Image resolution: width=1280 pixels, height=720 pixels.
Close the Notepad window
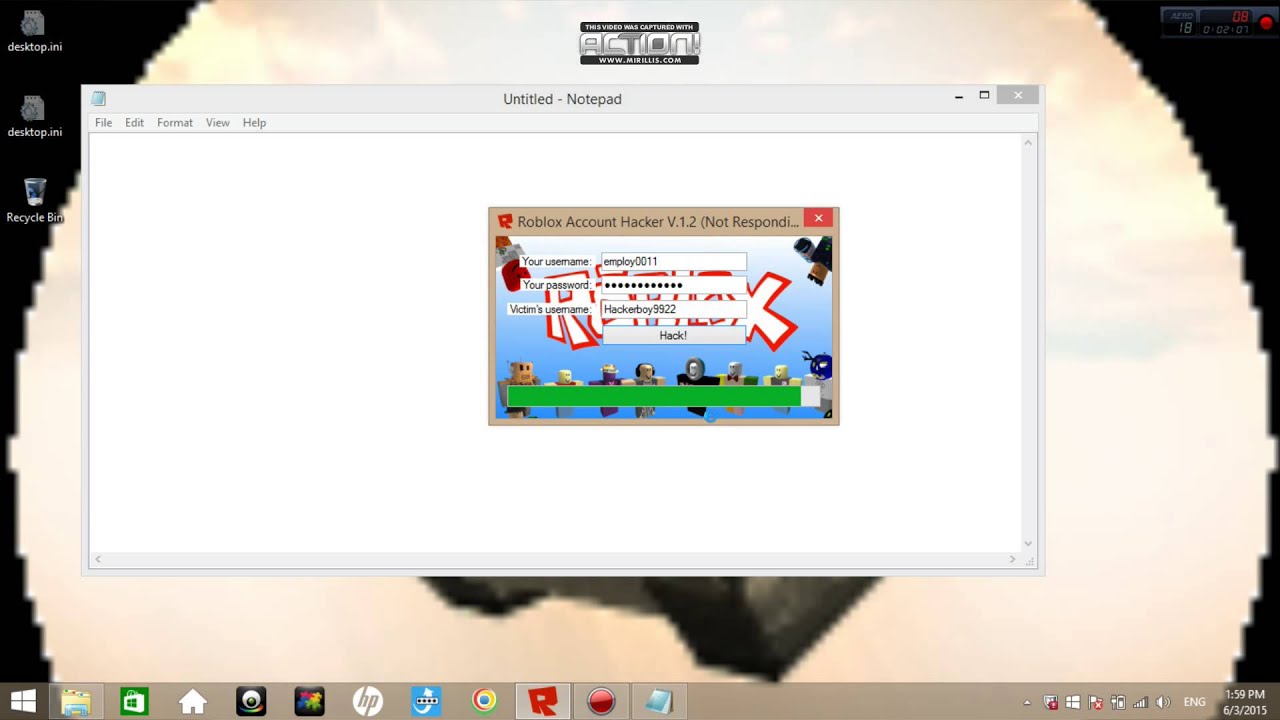1018,96
